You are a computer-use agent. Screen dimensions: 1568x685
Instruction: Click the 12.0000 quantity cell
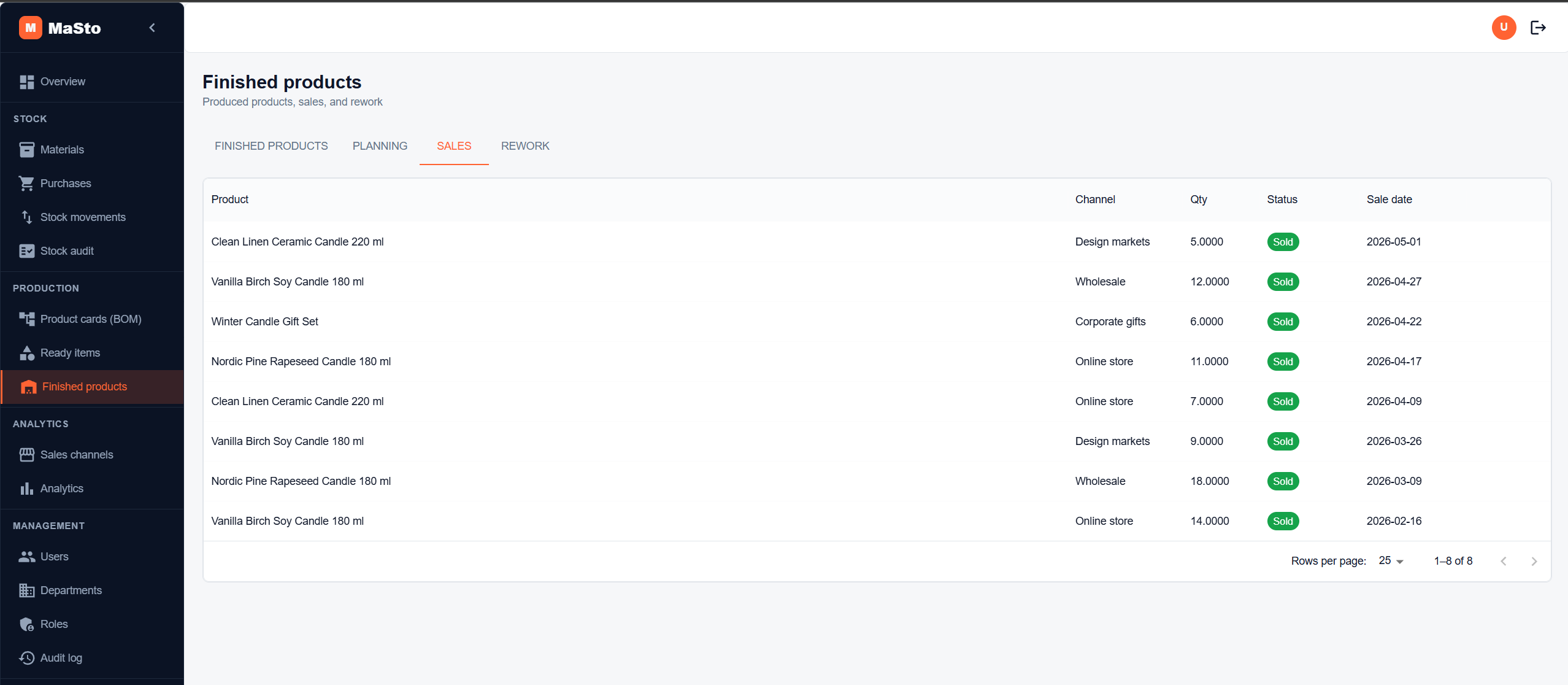1209,282
